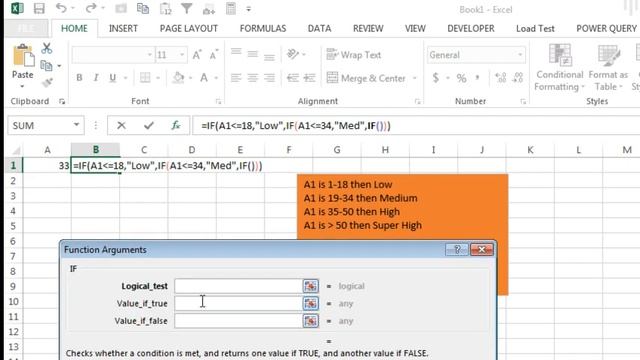This screenshot has height=360, width=640.
Task: Click the Filter funnel icon in quick access toolbar
Action: (x=187, y=8)
